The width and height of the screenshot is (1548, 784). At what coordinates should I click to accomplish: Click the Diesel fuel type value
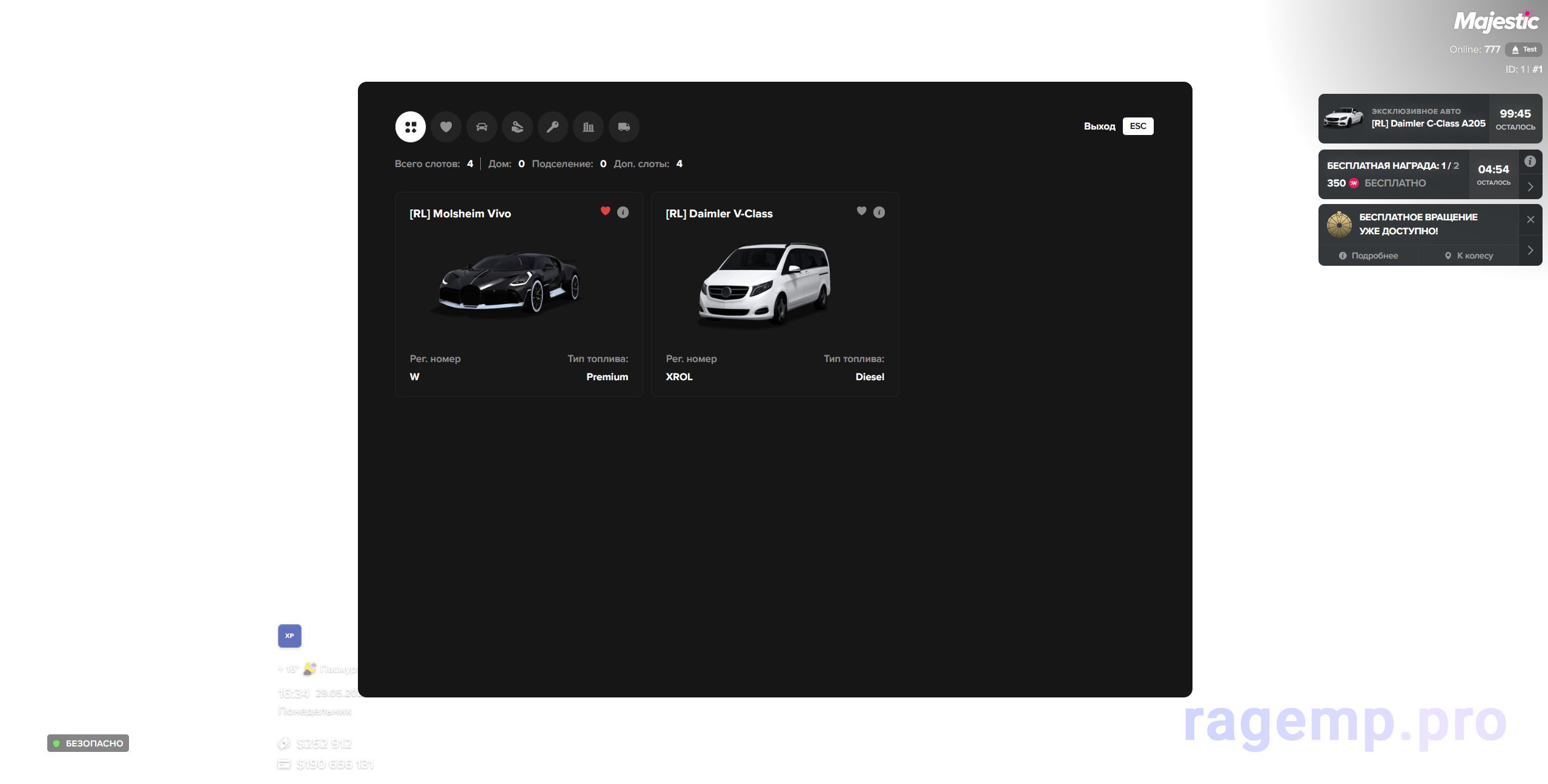pos(870,377)
